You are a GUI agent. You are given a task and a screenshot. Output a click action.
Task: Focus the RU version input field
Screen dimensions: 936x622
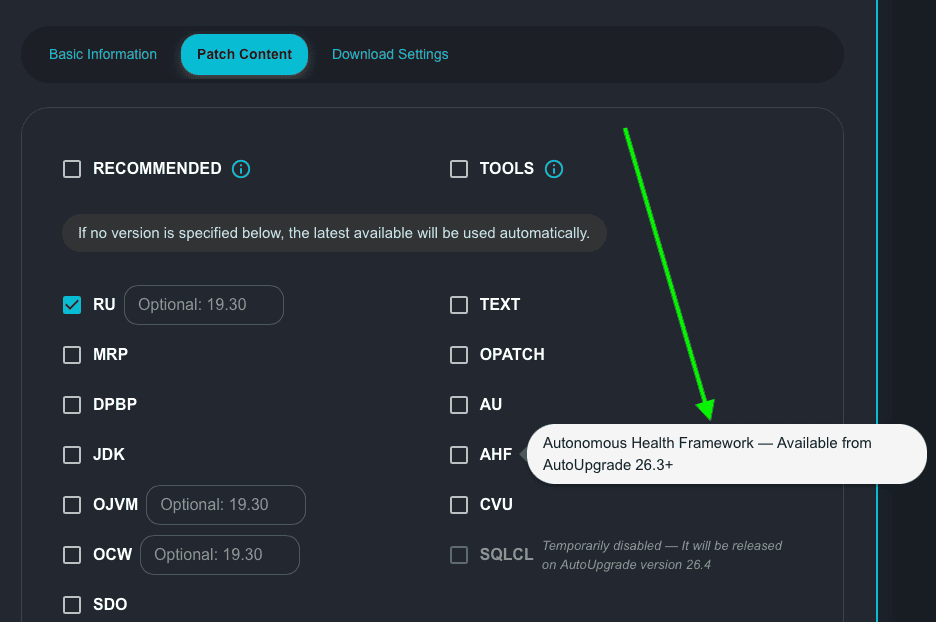point(204,305)
